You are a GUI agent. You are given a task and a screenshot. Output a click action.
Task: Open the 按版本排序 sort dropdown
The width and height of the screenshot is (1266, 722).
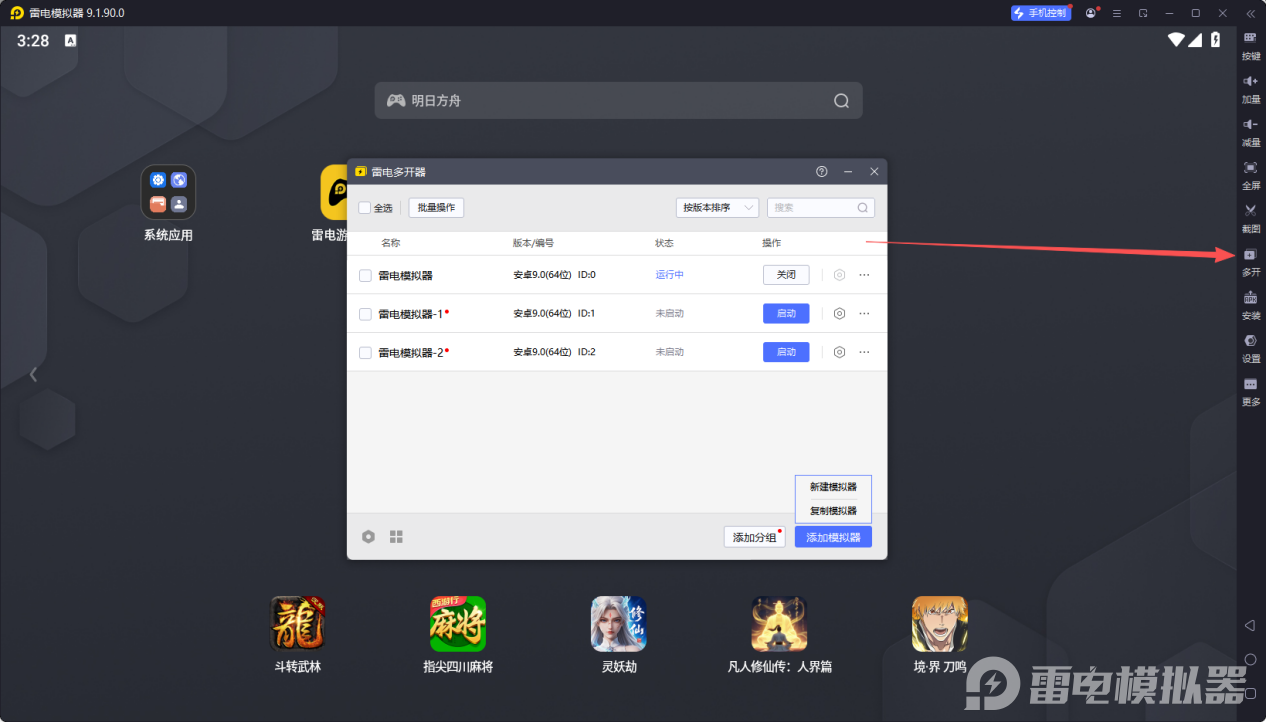pyautogui.click(x=717, y=208)
